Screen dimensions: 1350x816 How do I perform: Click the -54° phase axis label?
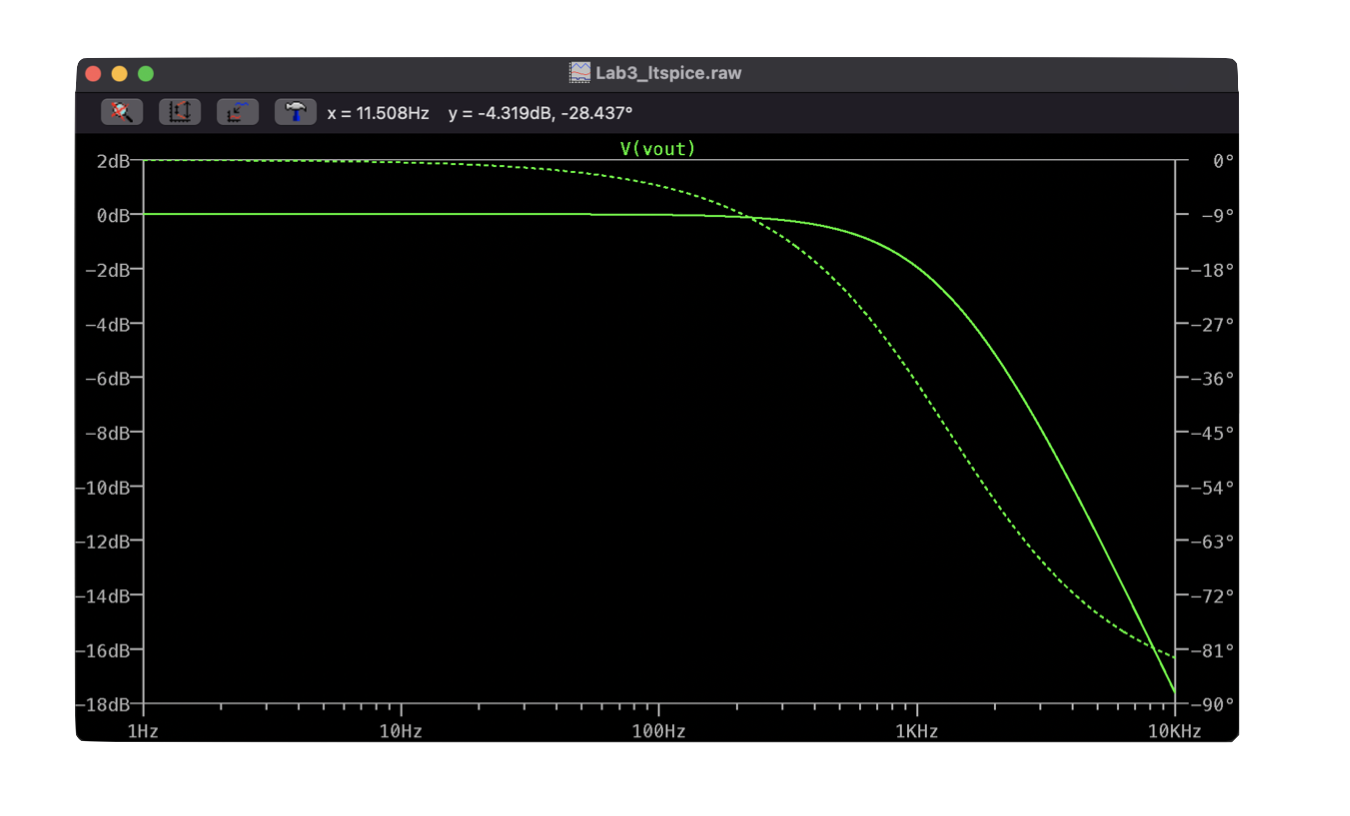pos(1213,487)
